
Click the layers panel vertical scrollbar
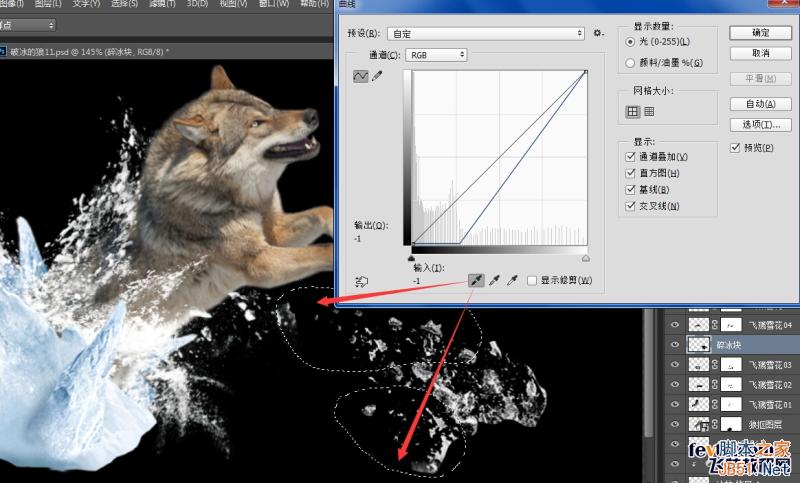(649, 372)
